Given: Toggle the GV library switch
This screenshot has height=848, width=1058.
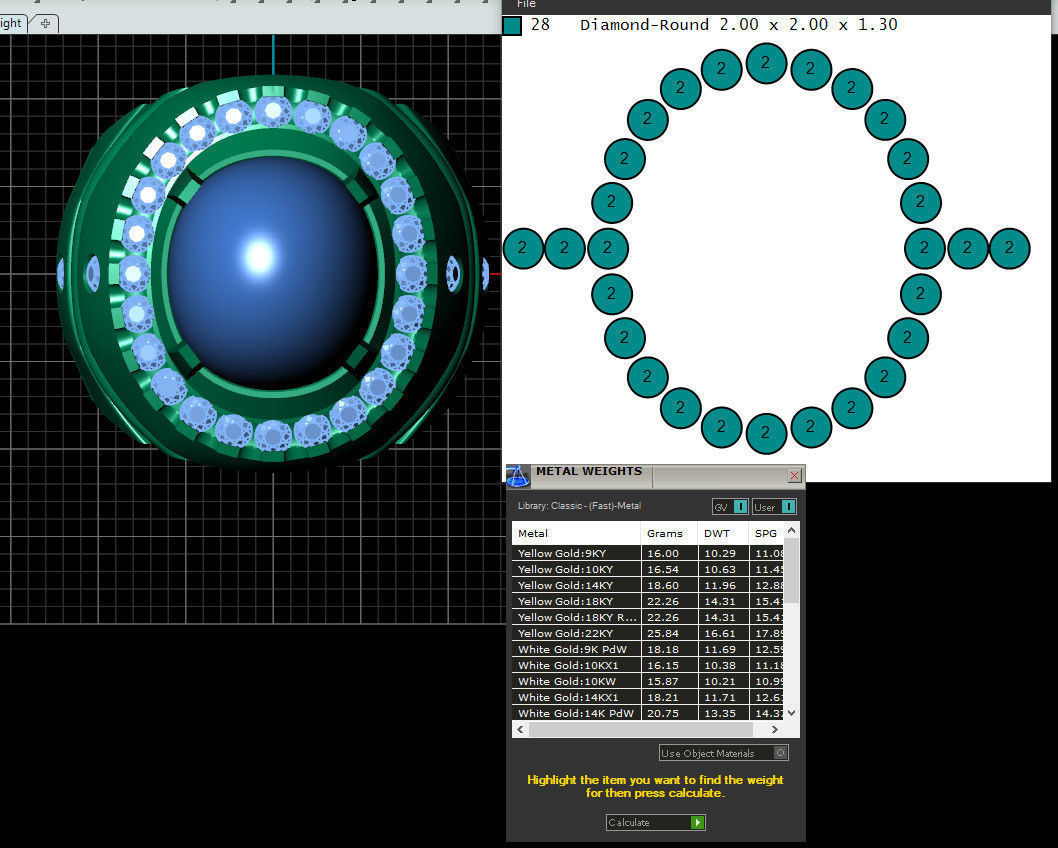Looking at the screenshot, I should pos(730,507).
